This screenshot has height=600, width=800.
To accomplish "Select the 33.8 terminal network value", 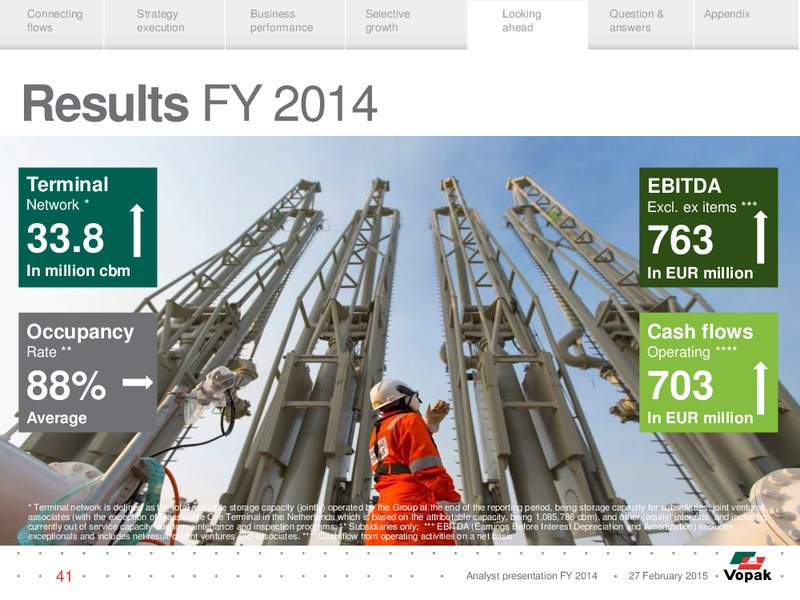I will coord(65,238).
